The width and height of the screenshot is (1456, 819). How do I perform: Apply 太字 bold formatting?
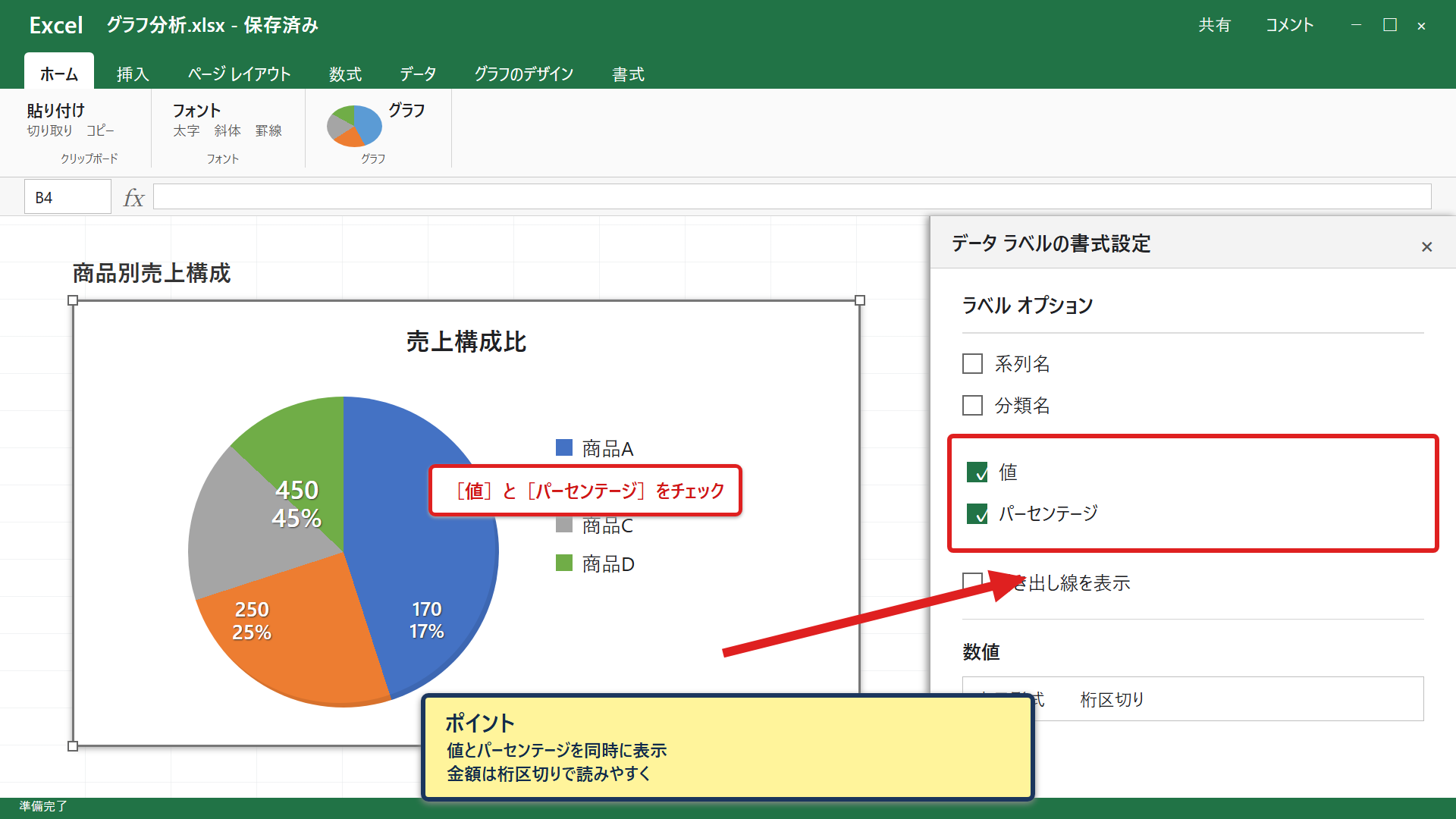[186, 130]
